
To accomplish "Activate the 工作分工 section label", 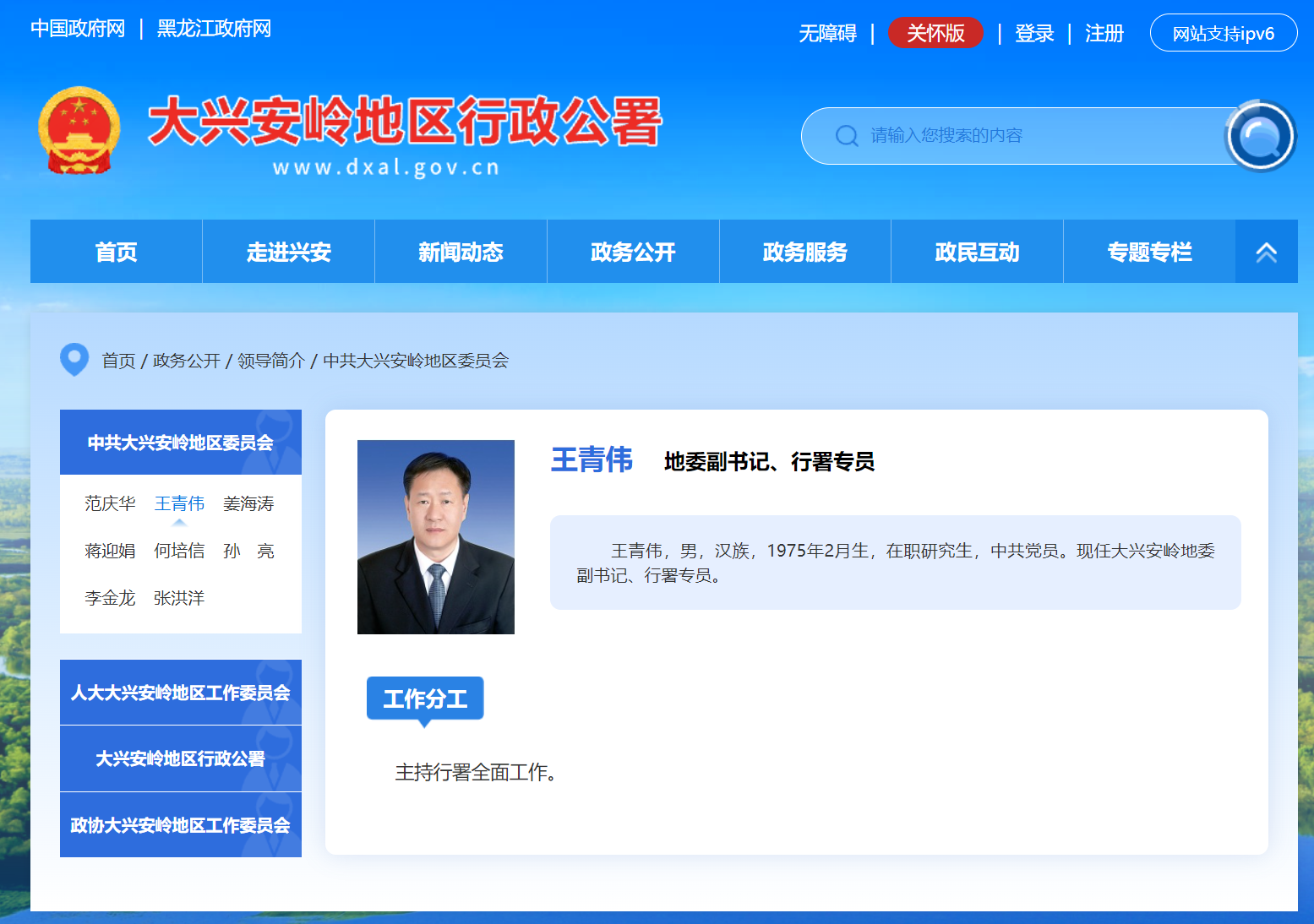I will 424,698.
